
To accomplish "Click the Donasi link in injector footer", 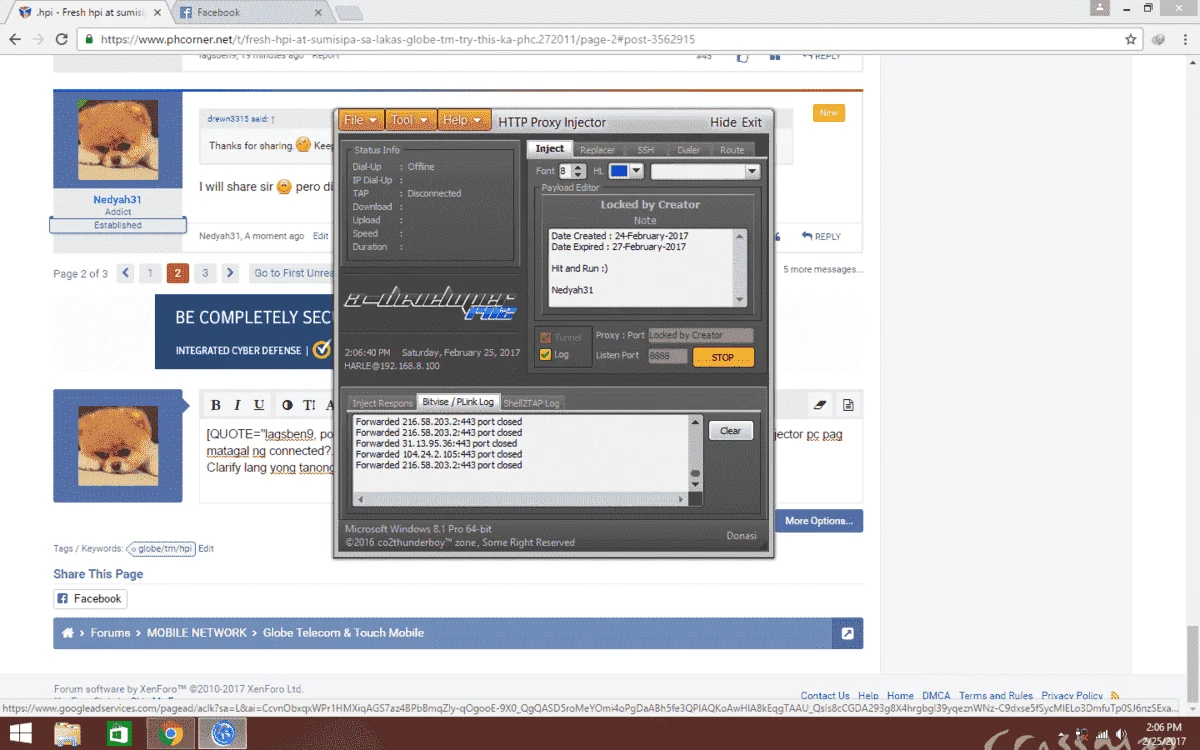I will (x=741, y=536).
